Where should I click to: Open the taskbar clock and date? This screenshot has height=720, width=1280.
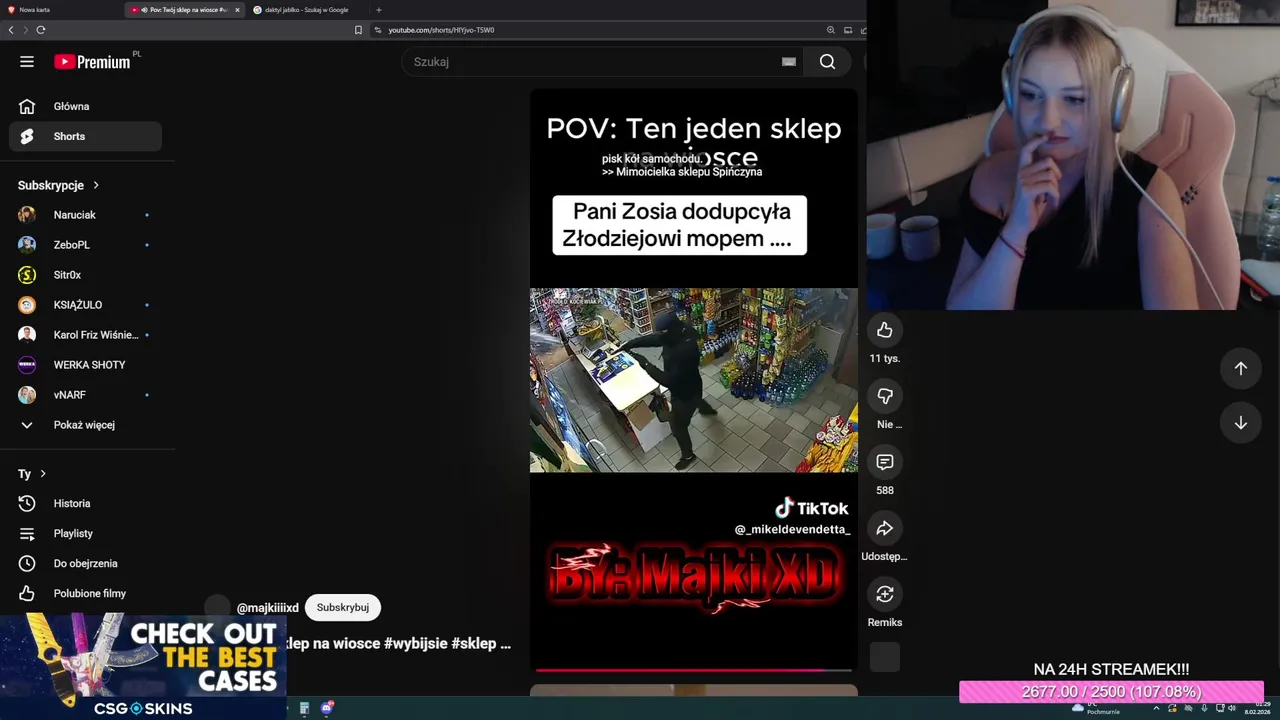(x=1257, y=708)
